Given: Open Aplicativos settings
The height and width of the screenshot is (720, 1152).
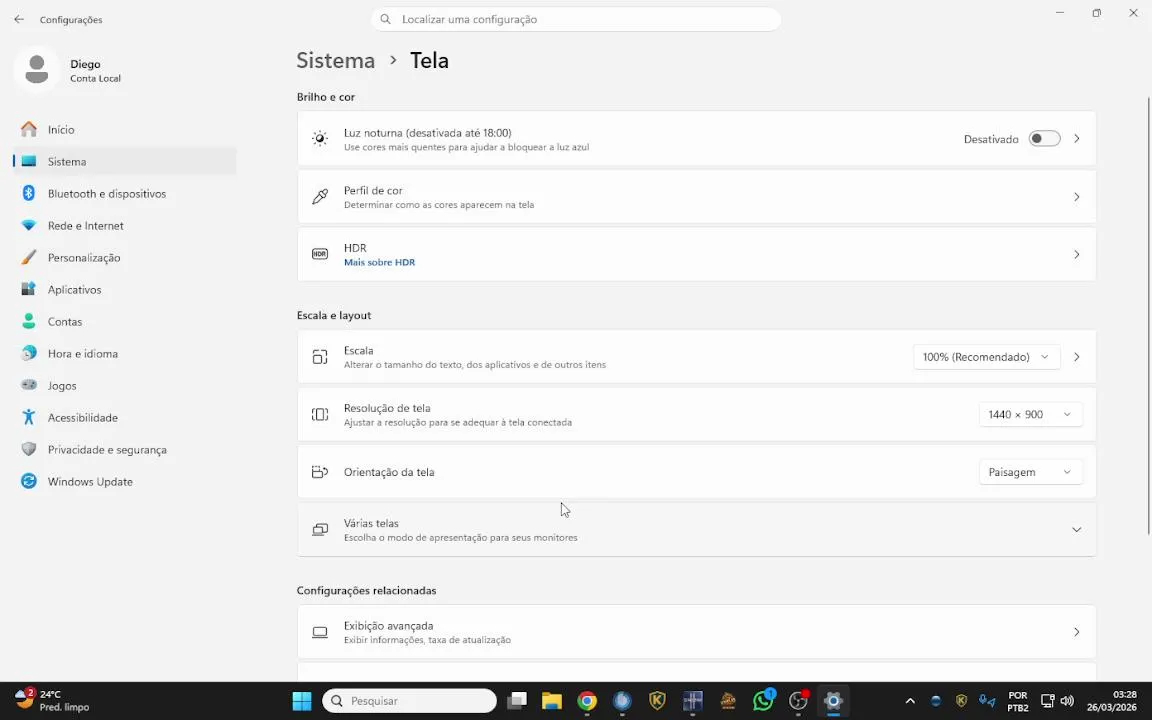Looking at the screenshot, I should point(125,289).
